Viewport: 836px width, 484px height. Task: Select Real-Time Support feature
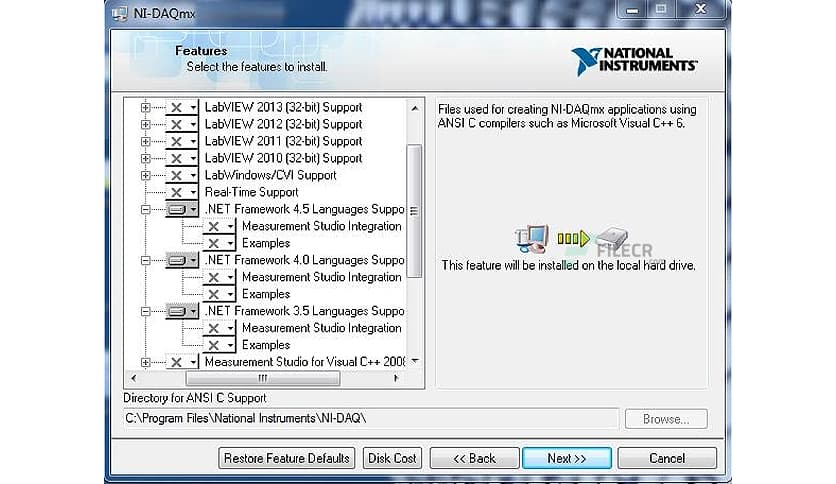[x=251, y=192]
